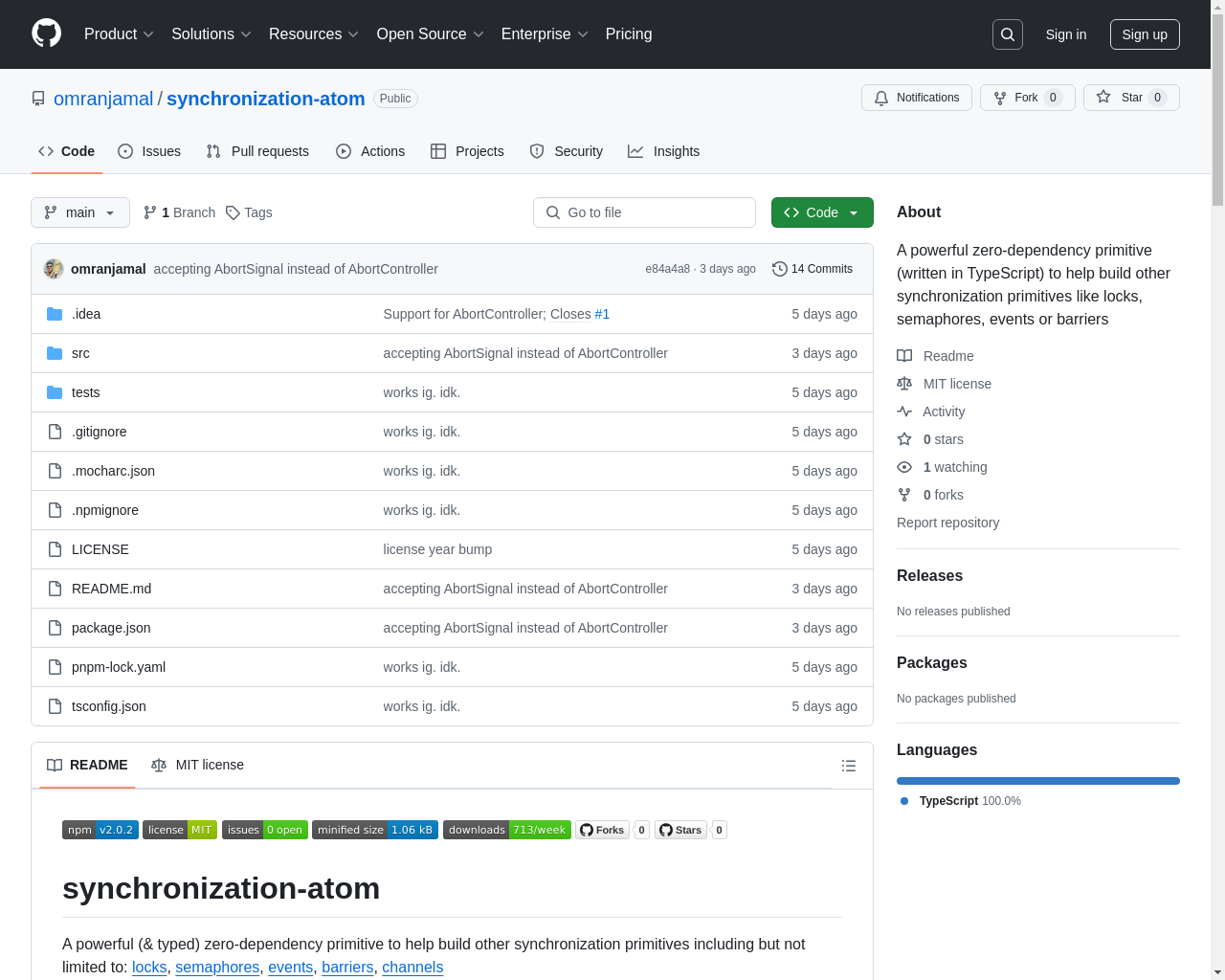Open the .npmignore file
1225x980 pixels.
(x=105, y=510)
